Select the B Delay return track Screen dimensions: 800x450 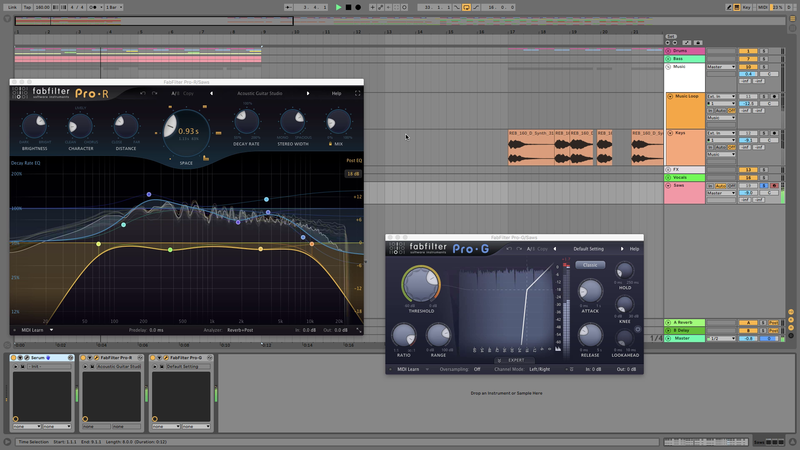pyautogui.click(x=684, y=330)
